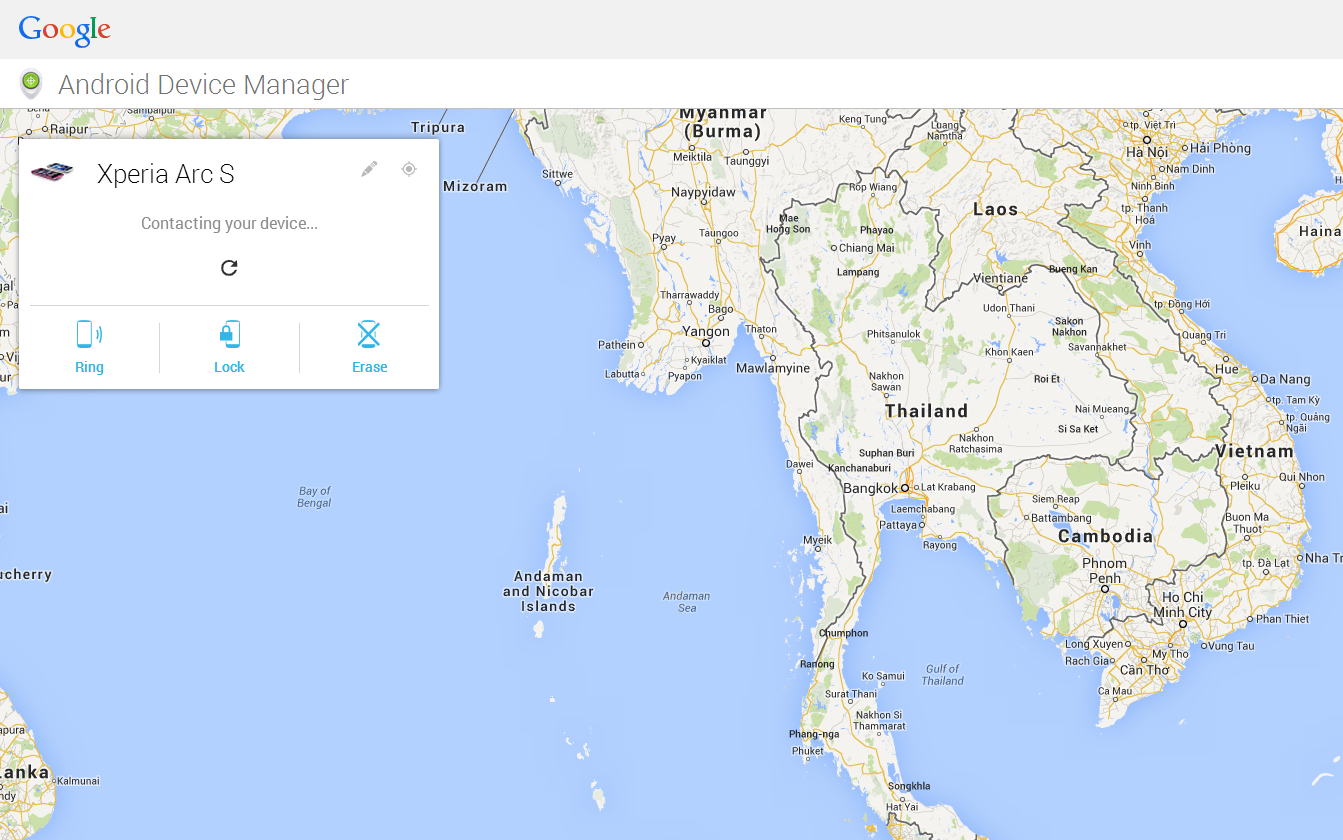Click the Laos country label
Screen dimensions: 1343x840
point(995,209)
